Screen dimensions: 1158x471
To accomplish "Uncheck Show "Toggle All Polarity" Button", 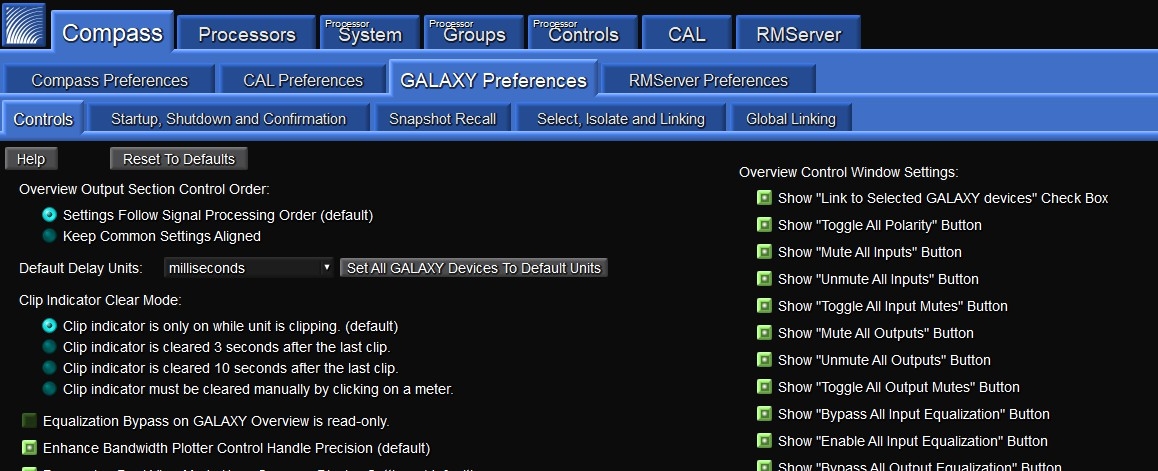I will 764,226.
